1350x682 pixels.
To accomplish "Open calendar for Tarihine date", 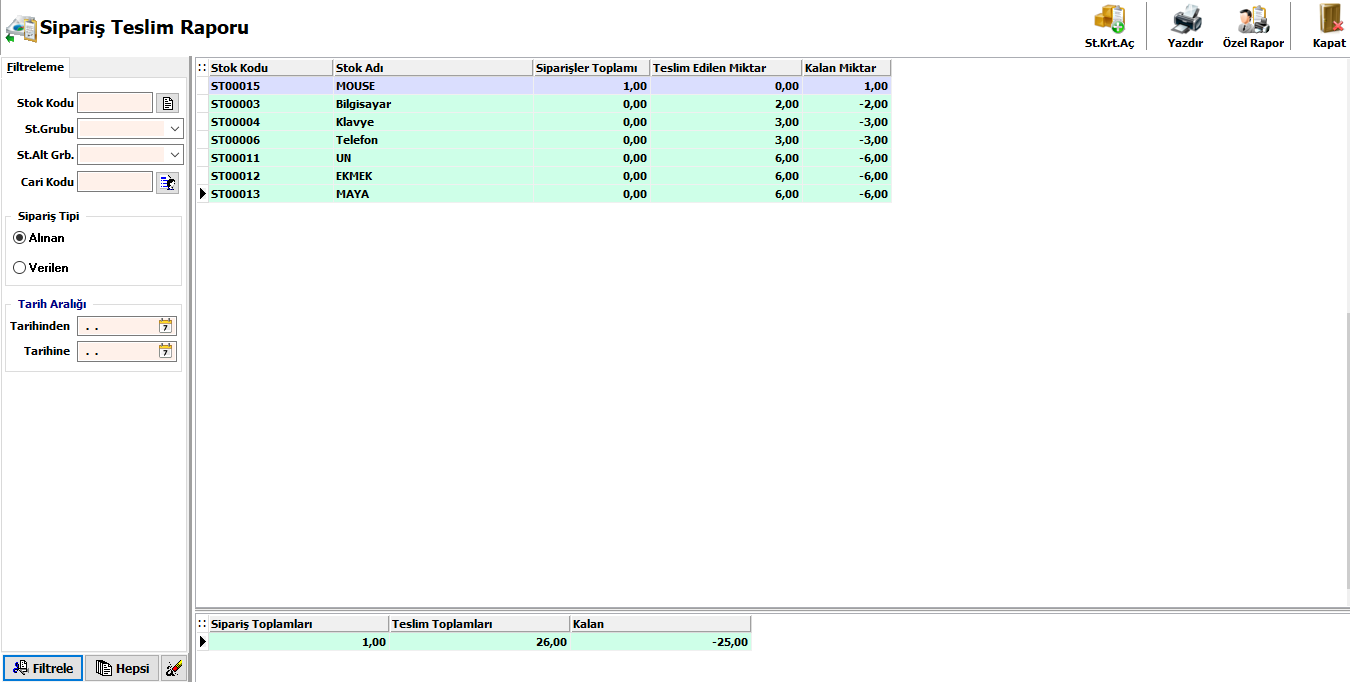I will coord(166,351).
